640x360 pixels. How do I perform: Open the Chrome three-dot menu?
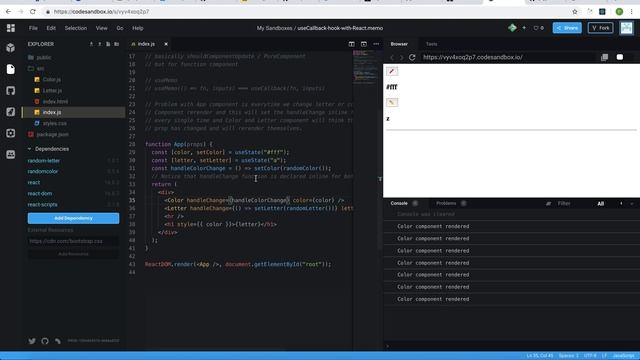632,12
